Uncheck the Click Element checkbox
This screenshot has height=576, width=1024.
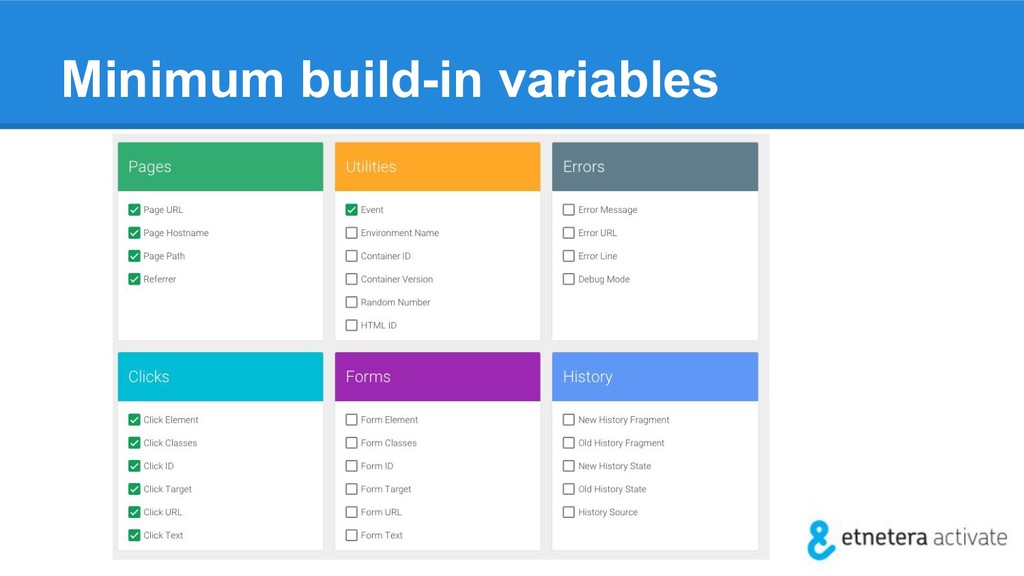(134, 420)
